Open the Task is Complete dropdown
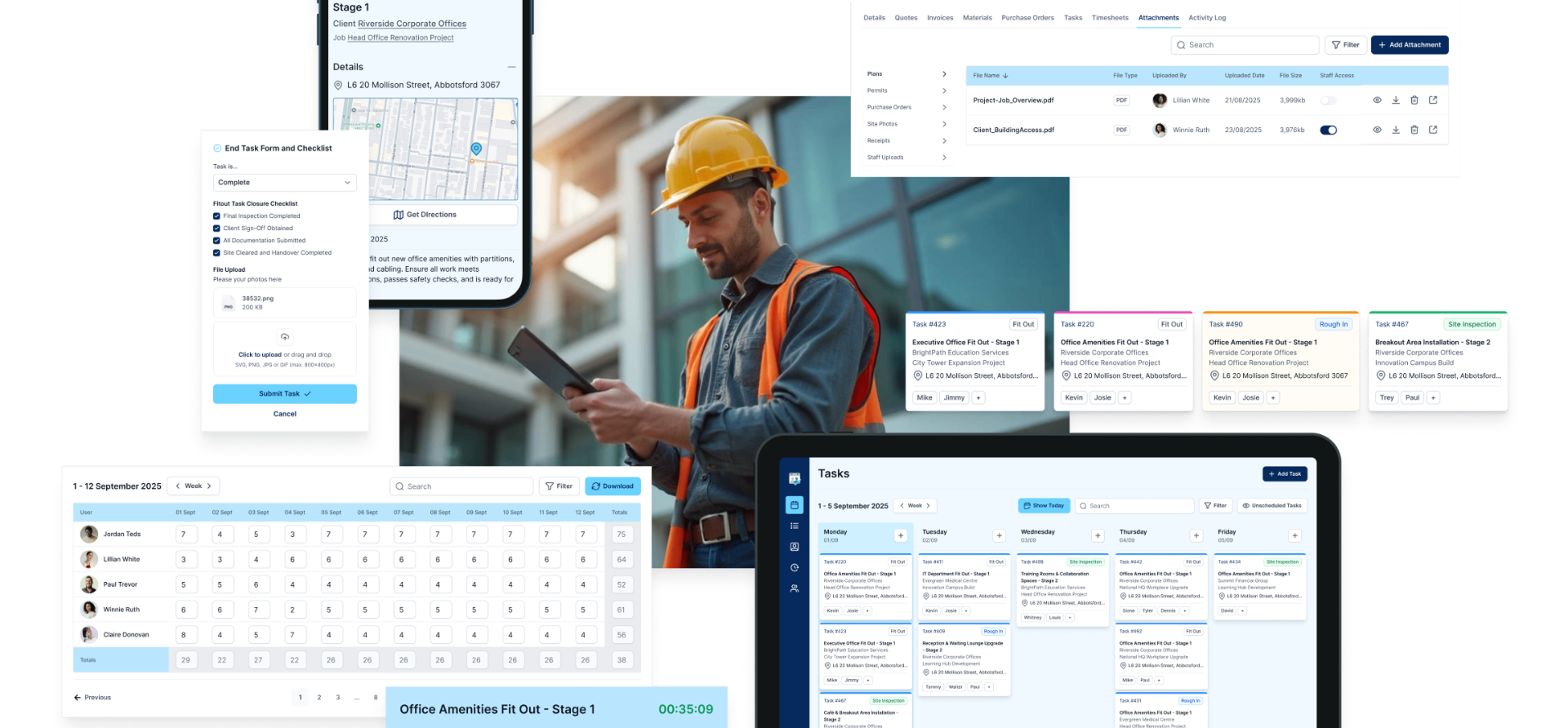The image size is (1568, 728). pyautogui.click(x=285, y=183)
